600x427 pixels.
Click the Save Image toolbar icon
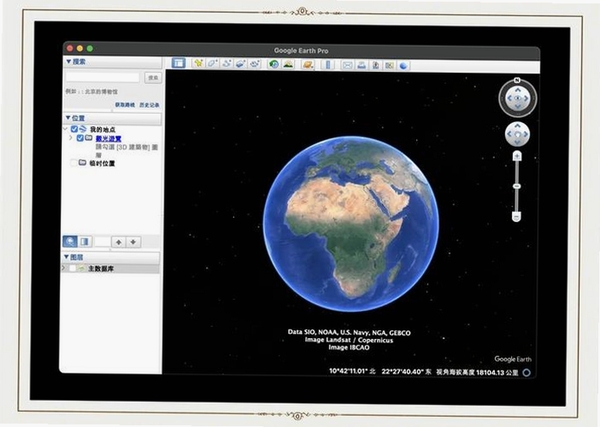pyautogui.click(x=375, y=65)
